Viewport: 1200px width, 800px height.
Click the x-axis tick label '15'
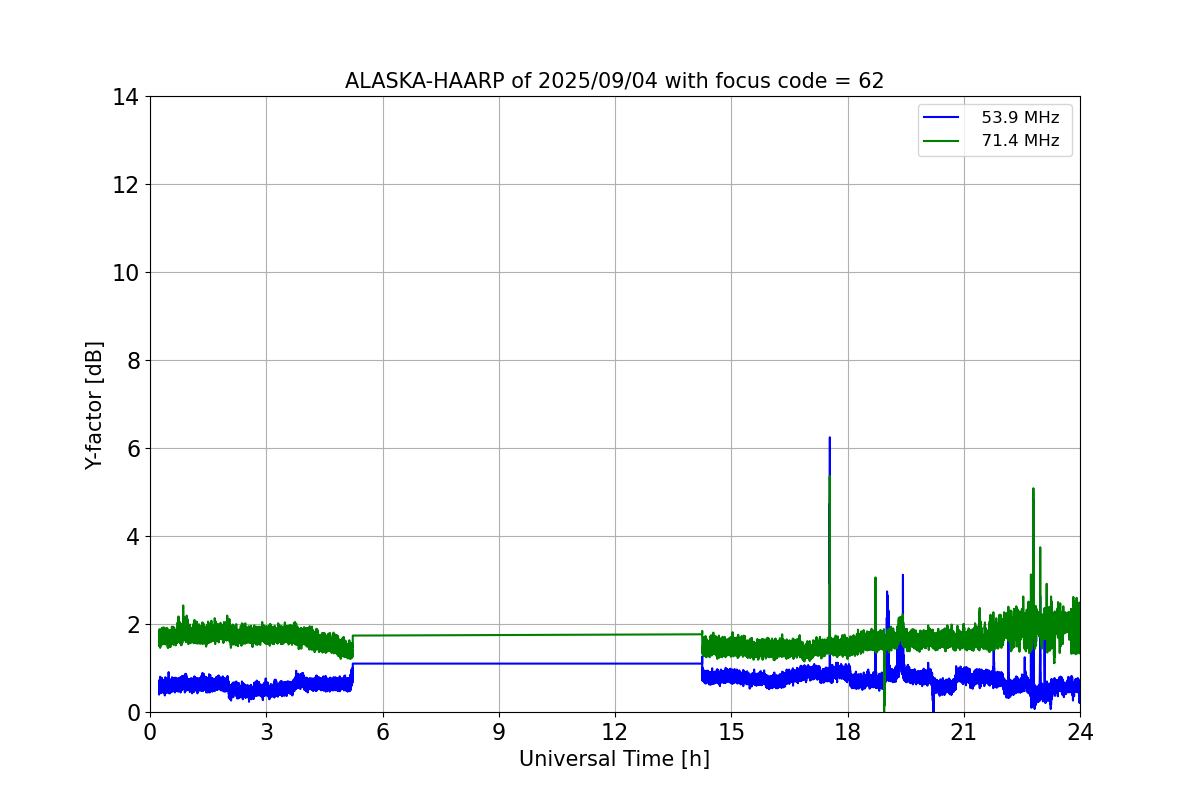(x=731, y=732)
